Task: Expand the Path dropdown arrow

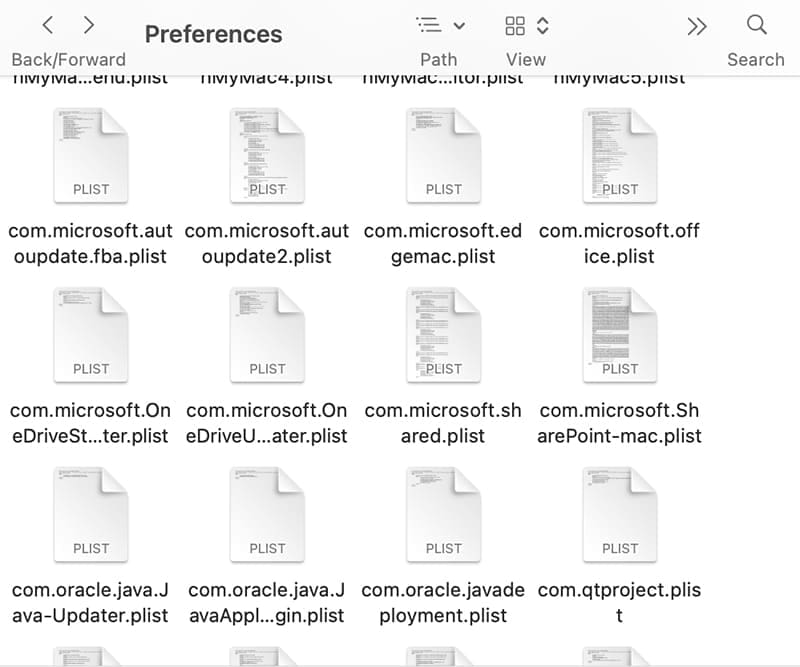Action: pyautogui.click(x=459, y=25)
